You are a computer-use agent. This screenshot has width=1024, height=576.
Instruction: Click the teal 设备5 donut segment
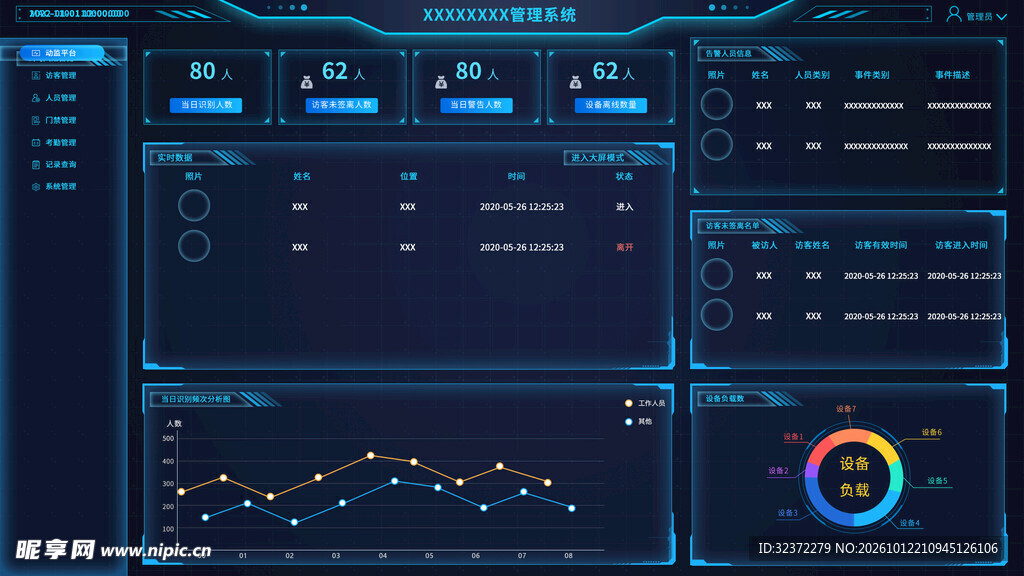[895, 476]
